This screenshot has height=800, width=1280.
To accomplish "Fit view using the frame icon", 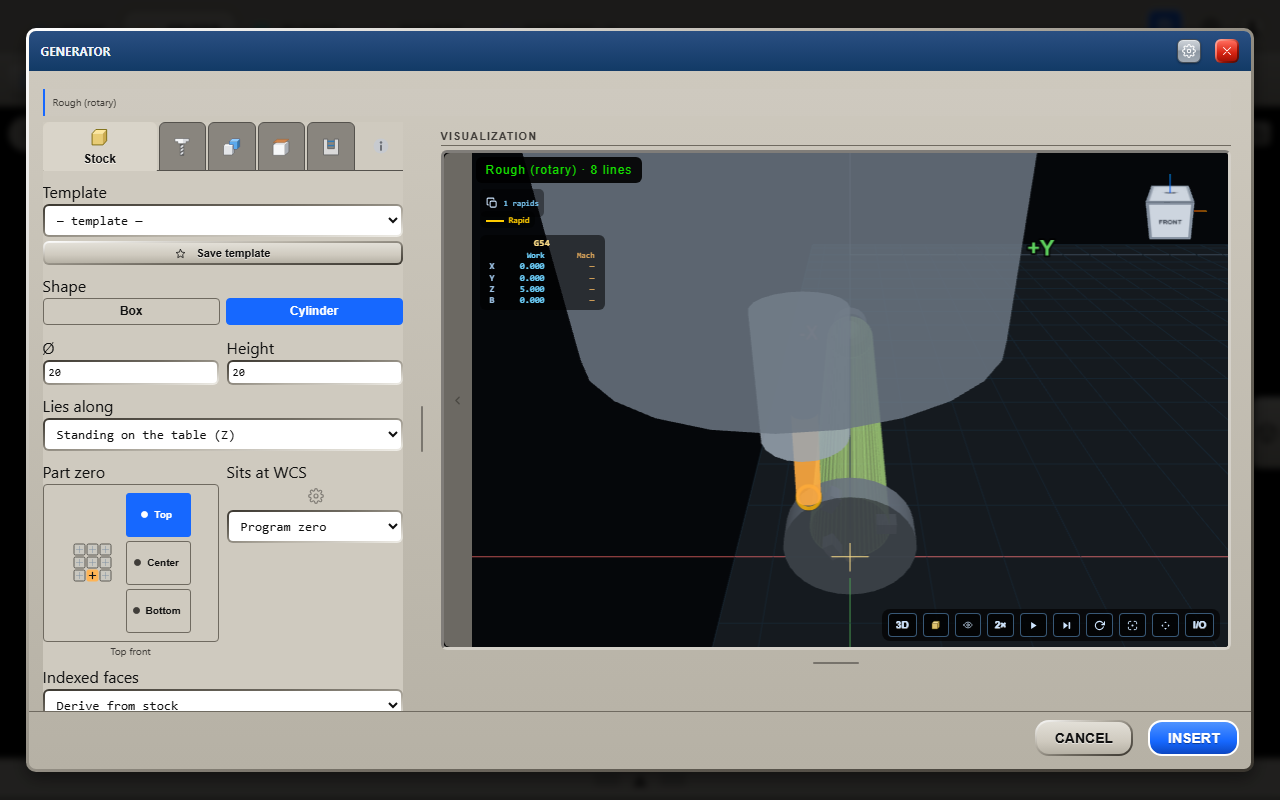I will coord(1133,625).
